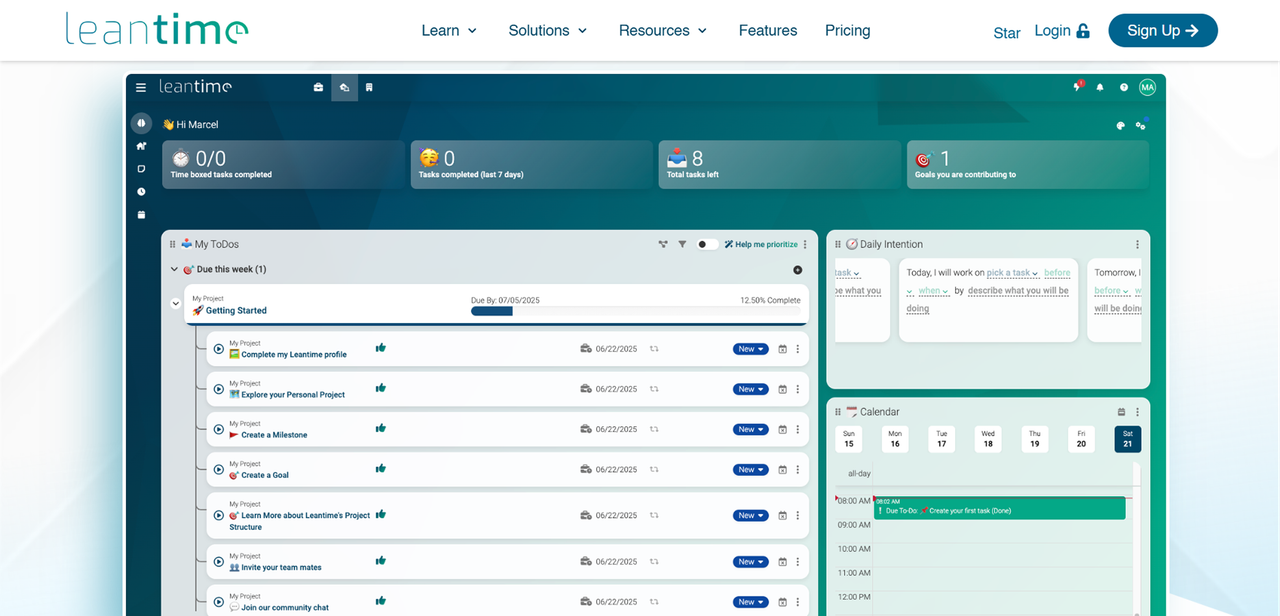Viewport: 1280px width, 616px height.
Task: Open the 'Create your first task (Done)' calendar event
Action: 1000,508
